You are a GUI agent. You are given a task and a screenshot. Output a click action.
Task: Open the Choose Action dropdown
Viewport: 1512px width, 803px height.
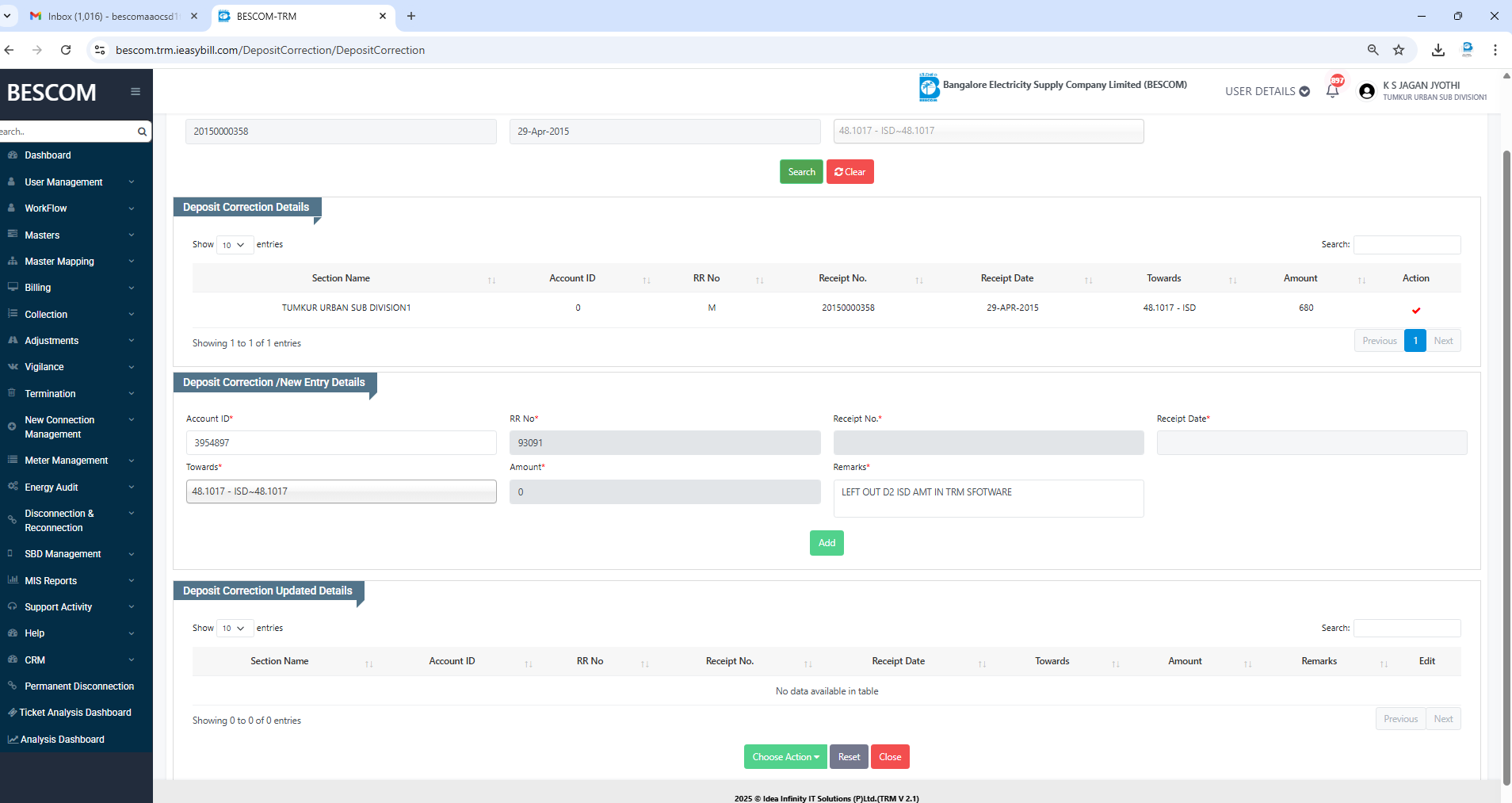785,757
